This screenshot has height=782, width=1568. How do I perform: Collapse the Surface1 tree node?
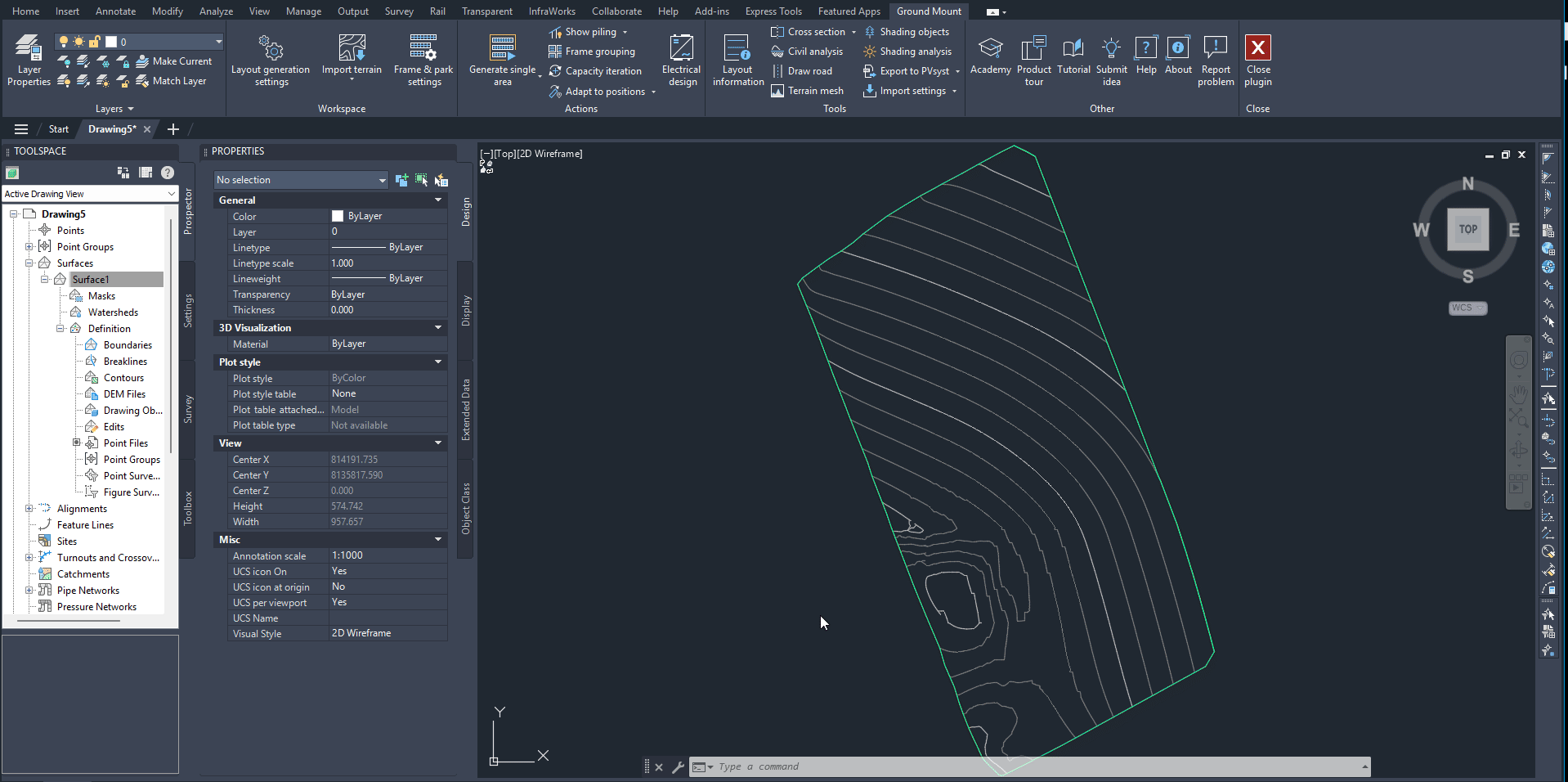coord(45,280)
